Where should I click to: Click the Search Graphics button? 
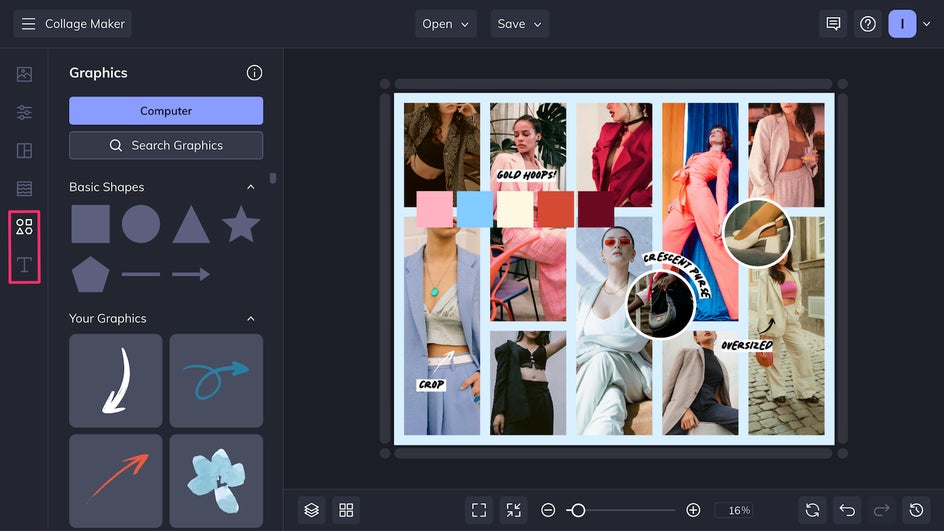[166, 145]
